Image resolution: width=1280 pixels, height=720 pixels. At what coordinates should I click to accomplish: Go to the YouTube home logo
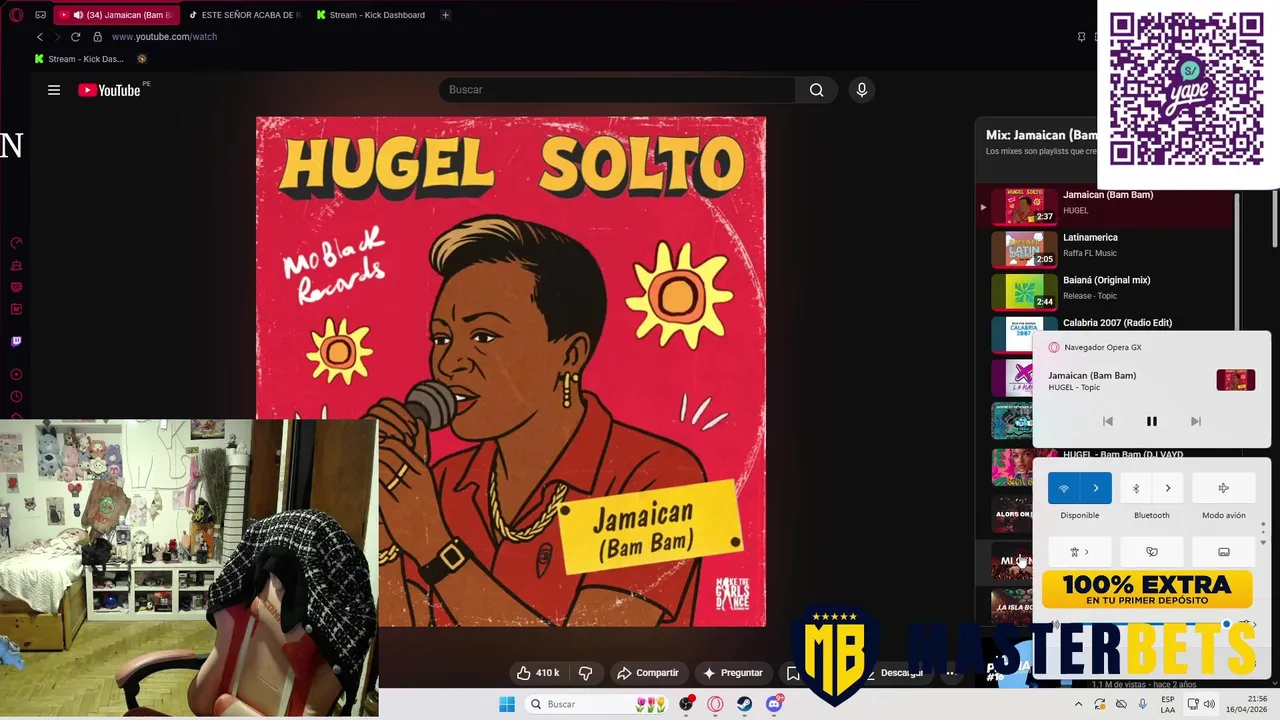click(109, 90)
